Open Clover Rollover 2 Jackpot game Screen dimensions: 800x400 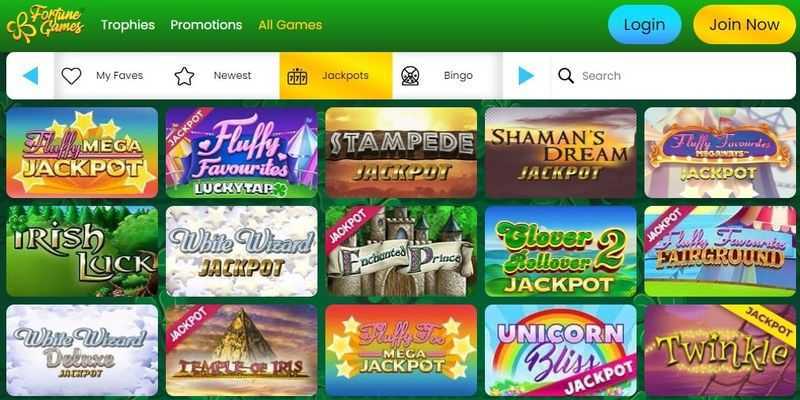pos(561,251)
